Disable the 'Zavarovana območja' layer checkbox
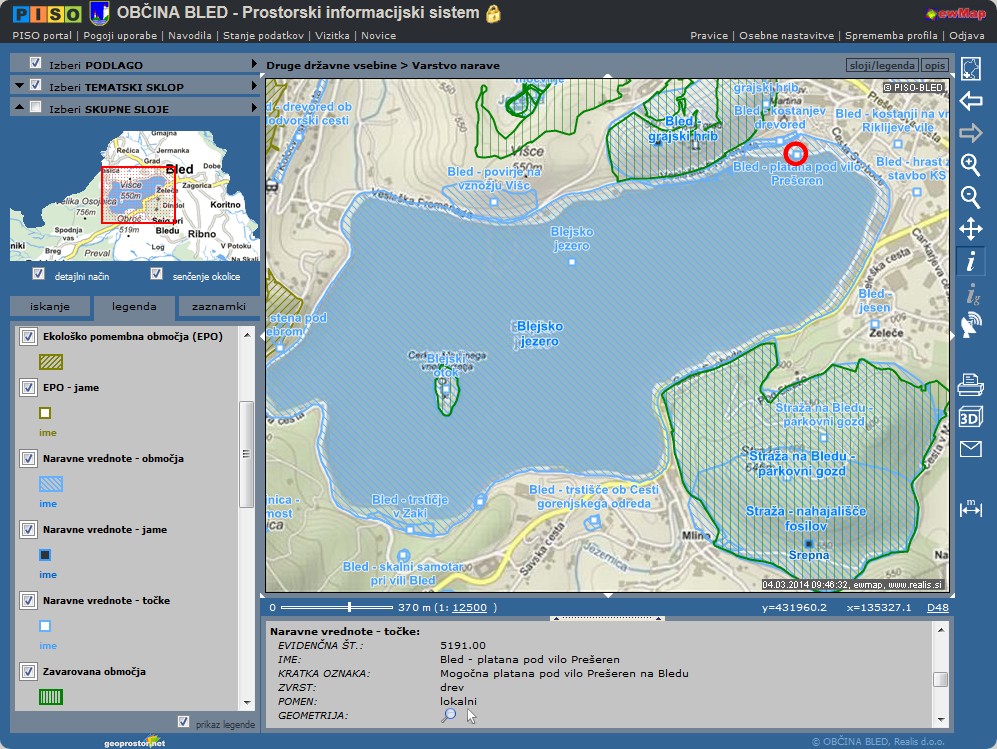The width and height of the screenshot is (997, 749). 29,671
